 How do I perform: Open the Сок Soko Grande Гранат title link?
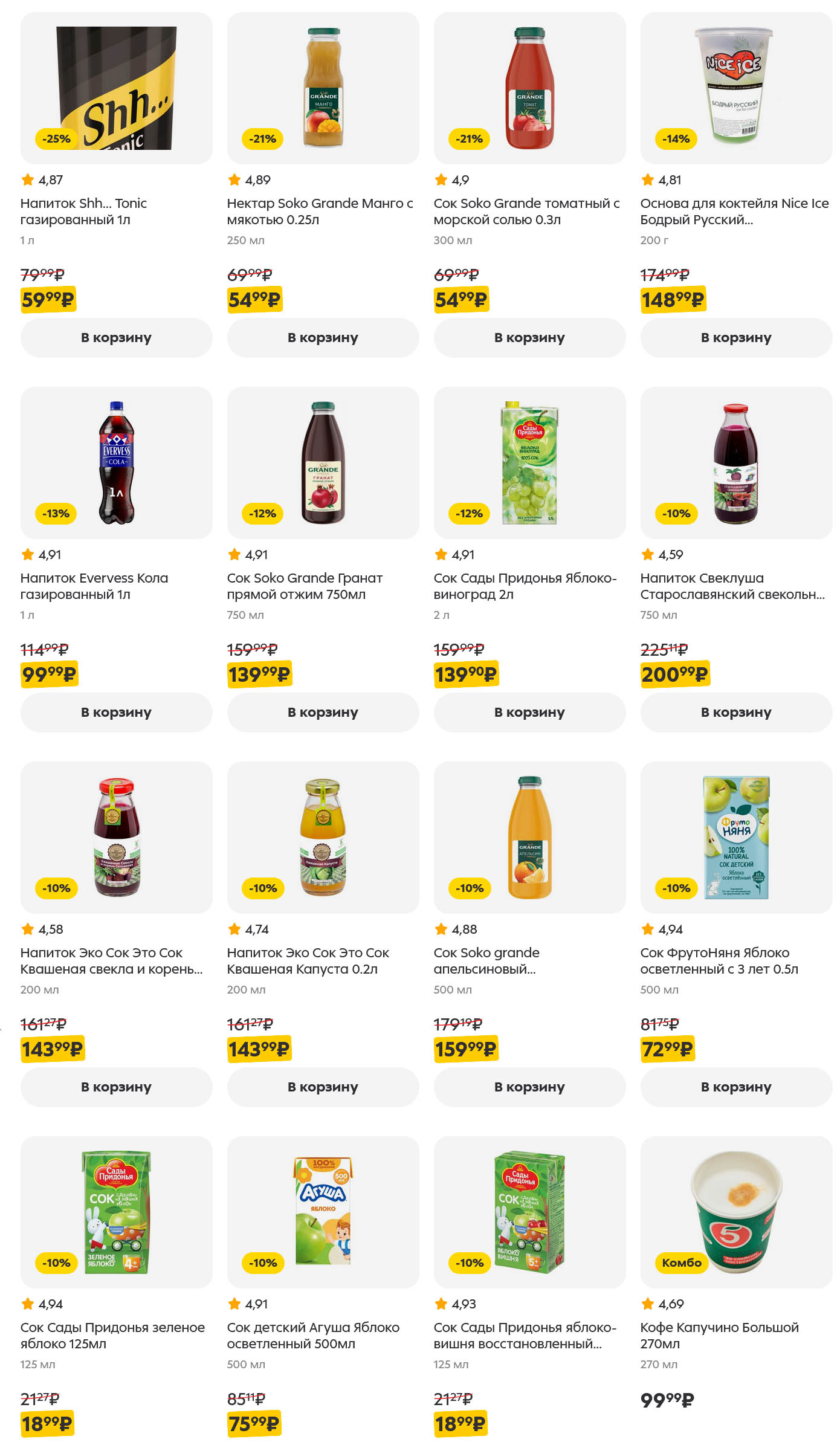[x=305, y=586]
